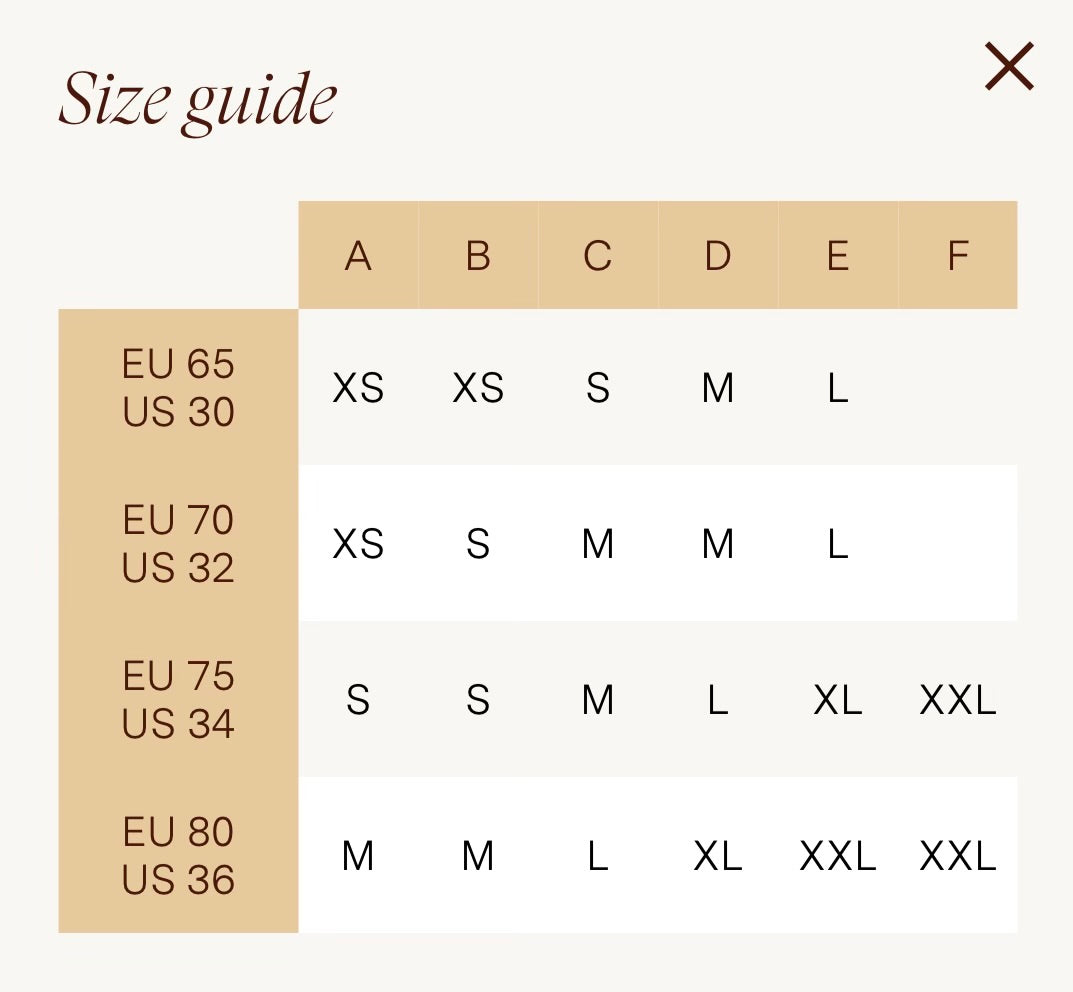Select the B cup column header
This screenshot has width=1073, height=992.
478,255
